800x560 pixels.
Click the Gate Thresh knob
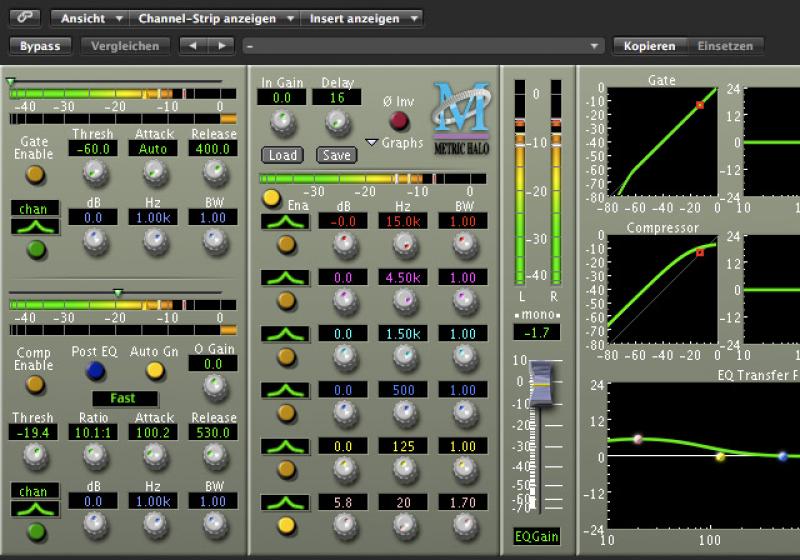click(93, 174)
